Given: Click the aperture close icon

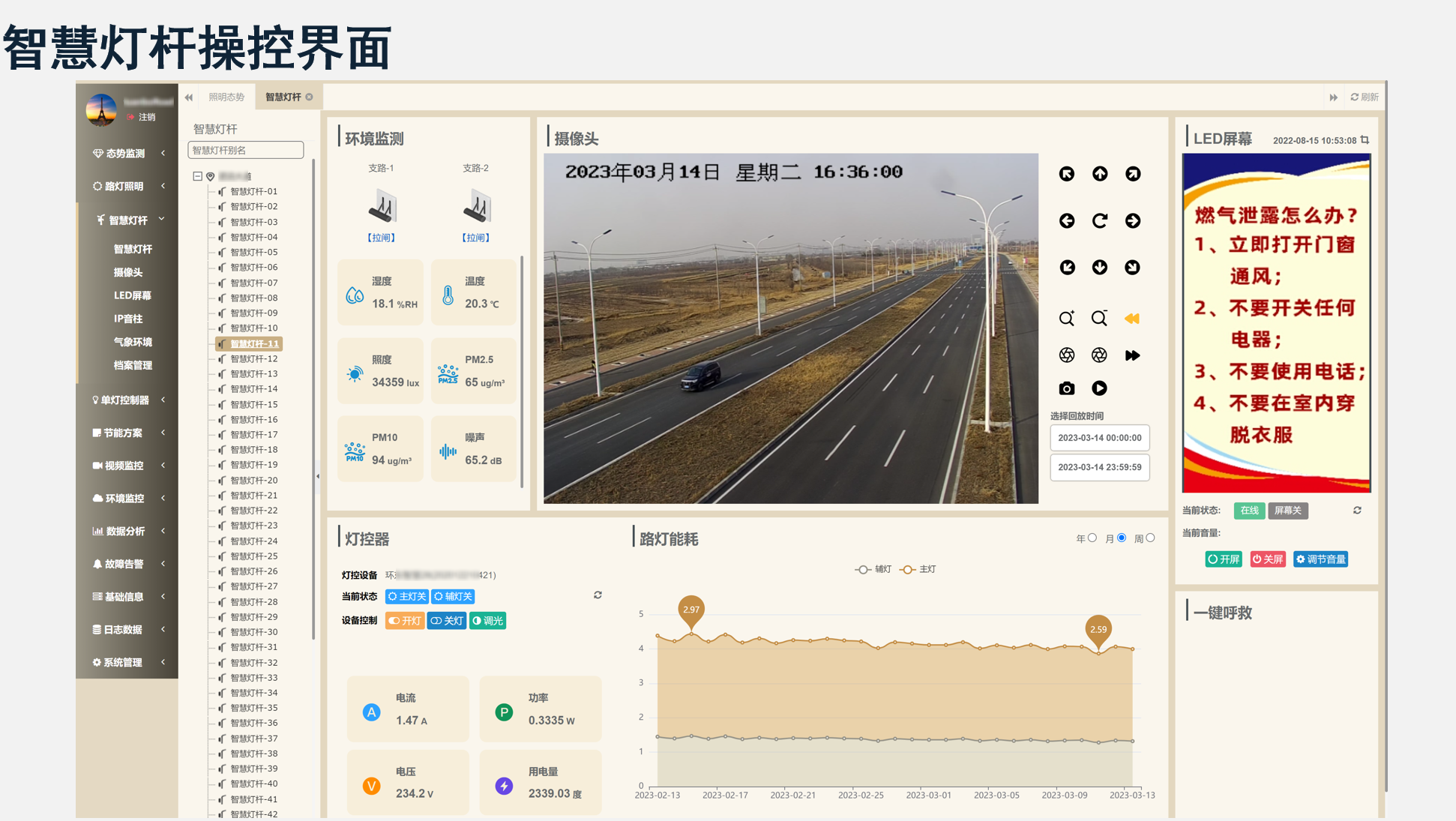Looking at the screenshot, I should (x=1099, y=355).
